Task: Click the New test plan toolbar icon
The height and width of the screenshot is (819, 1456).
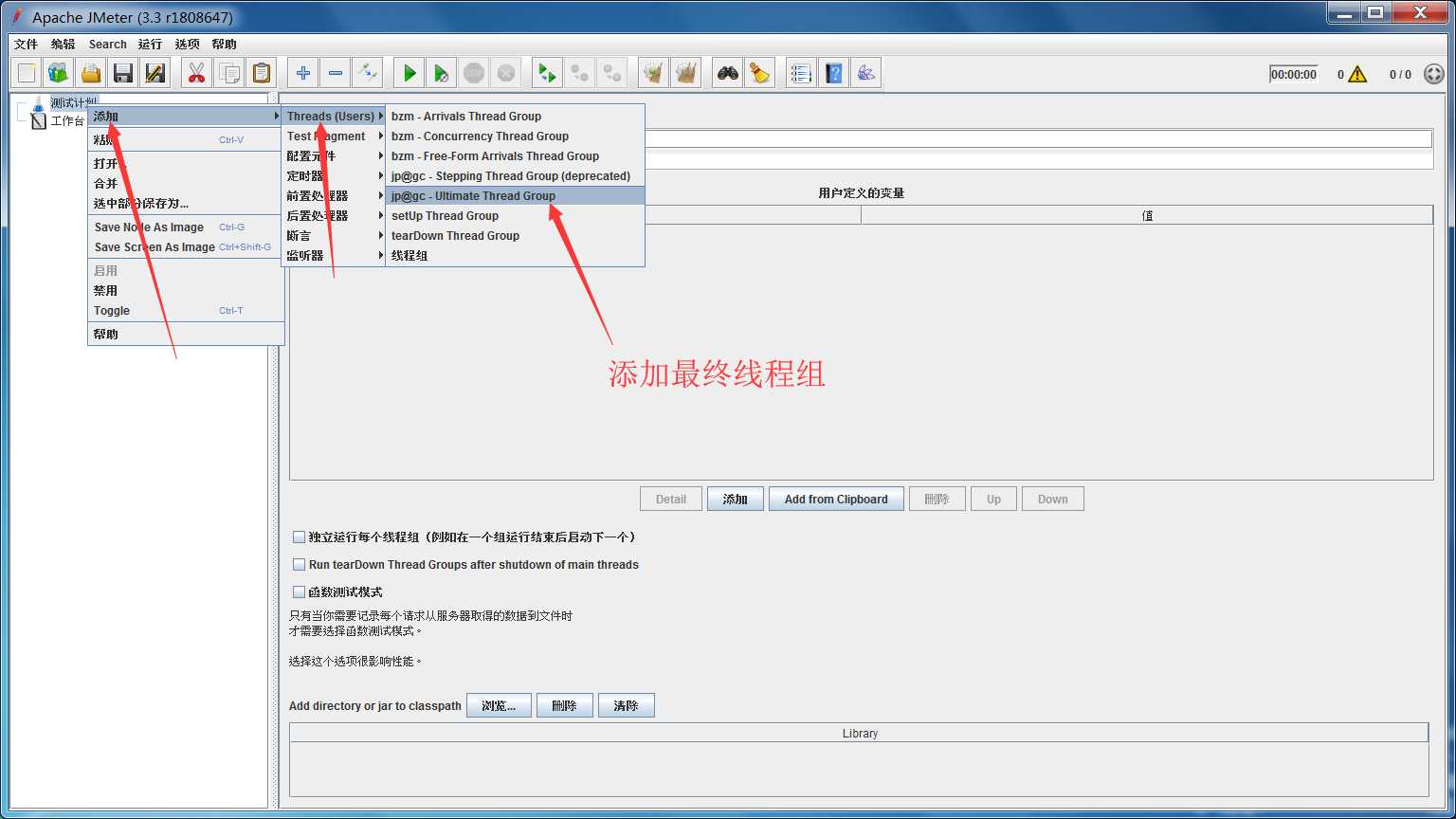Action: [27, 73]
